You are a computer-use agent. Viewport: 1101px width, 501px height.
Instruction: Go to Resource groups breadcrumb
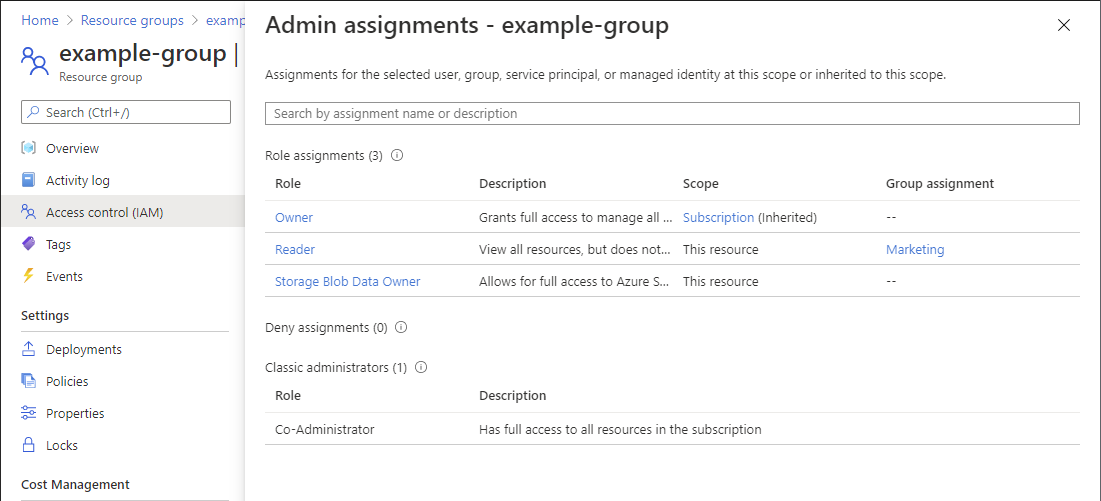(x=132, y=20)
